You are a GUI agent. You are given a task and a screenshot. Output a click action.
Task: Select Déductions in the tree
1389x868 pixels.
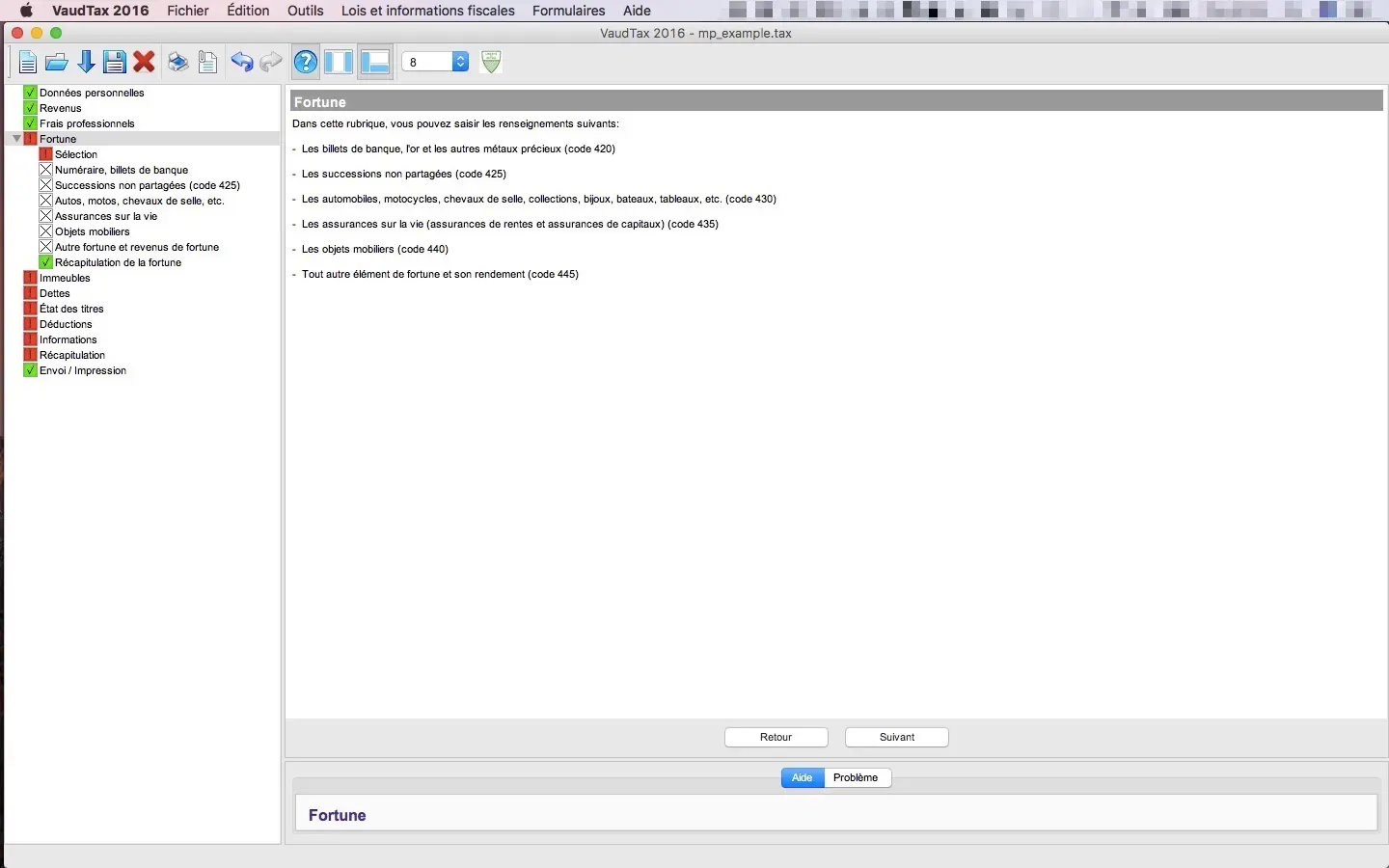(66, 324)
